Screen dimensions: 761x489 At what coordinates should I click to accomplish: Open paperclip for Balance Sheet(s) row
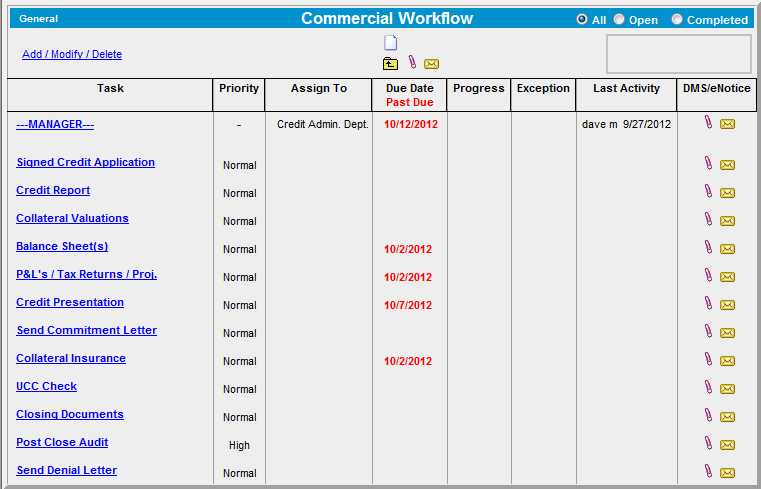pyautogui.click(x=709, y=247)
